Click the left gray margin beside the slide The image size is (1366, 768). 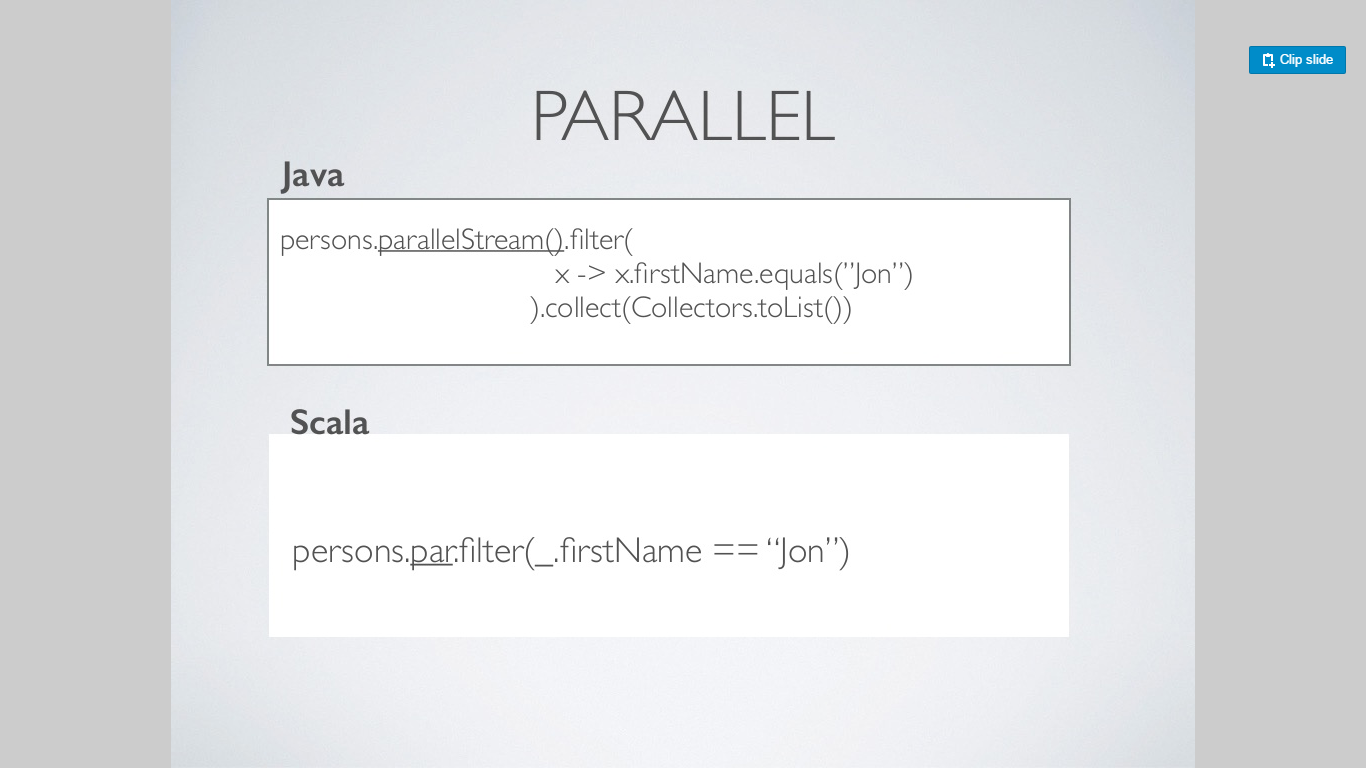click(85, 400)
